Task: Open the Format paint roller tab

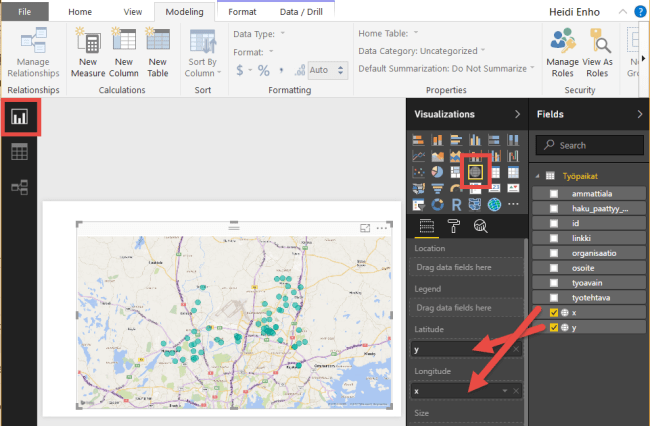Action: 454,226
